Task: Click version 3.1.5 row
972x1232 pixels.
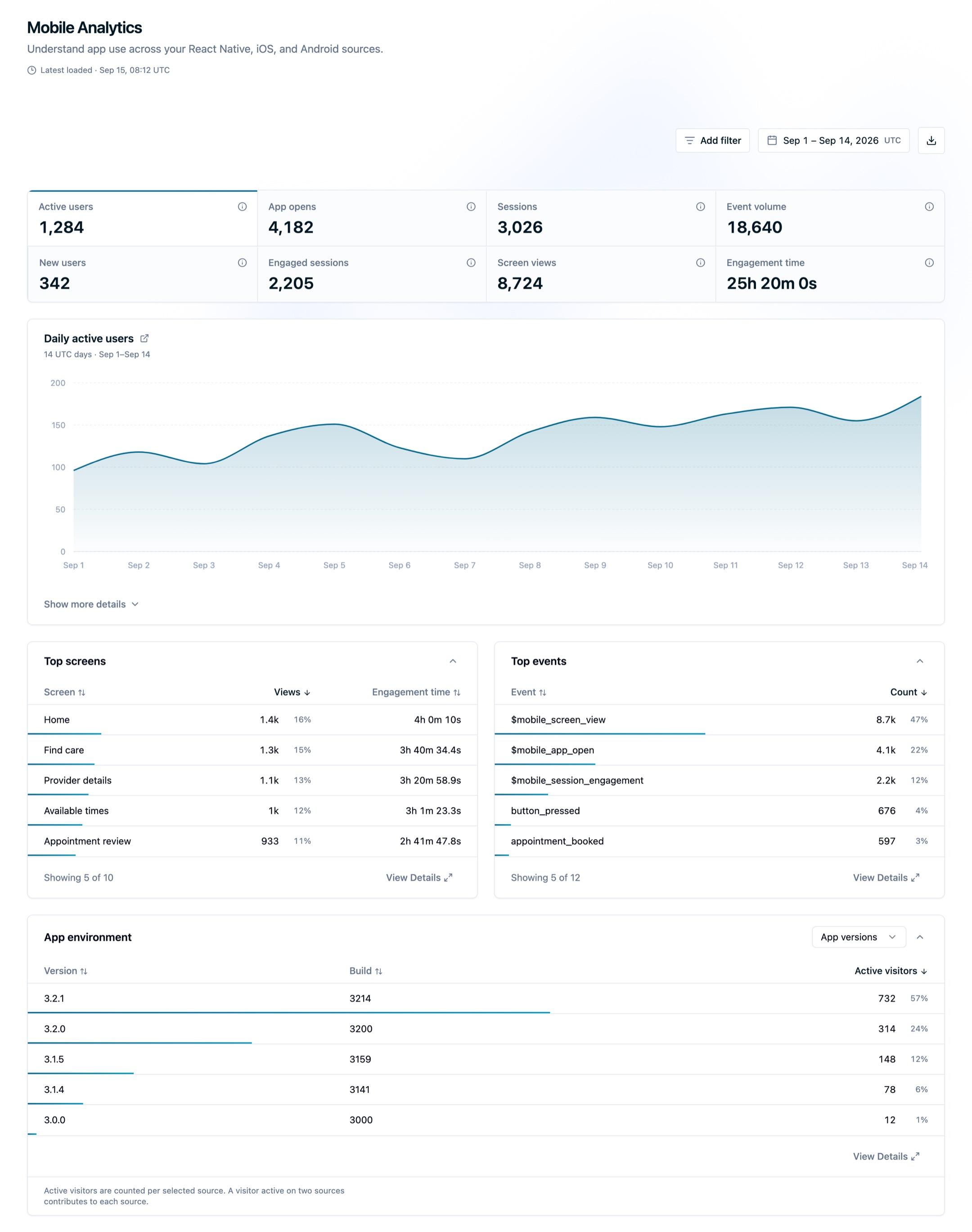Action: point(486,1059)
